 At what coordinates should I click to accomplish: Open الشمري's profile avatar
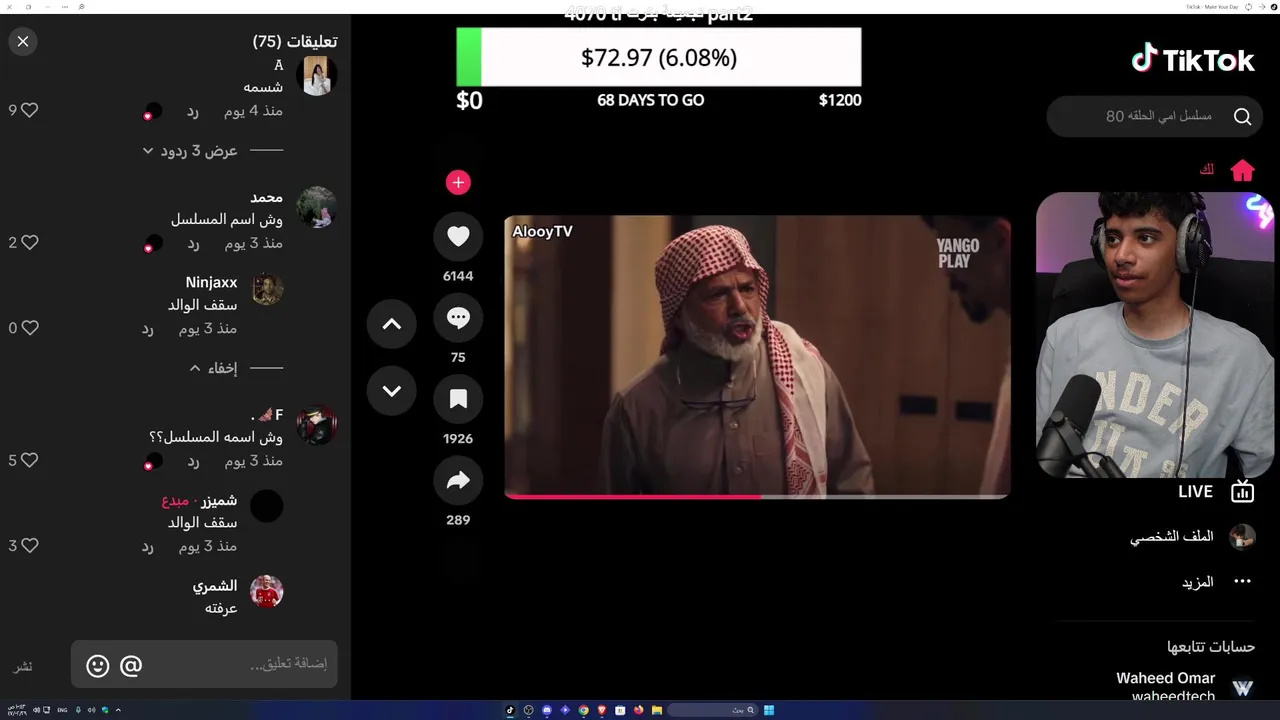[267, 592]
